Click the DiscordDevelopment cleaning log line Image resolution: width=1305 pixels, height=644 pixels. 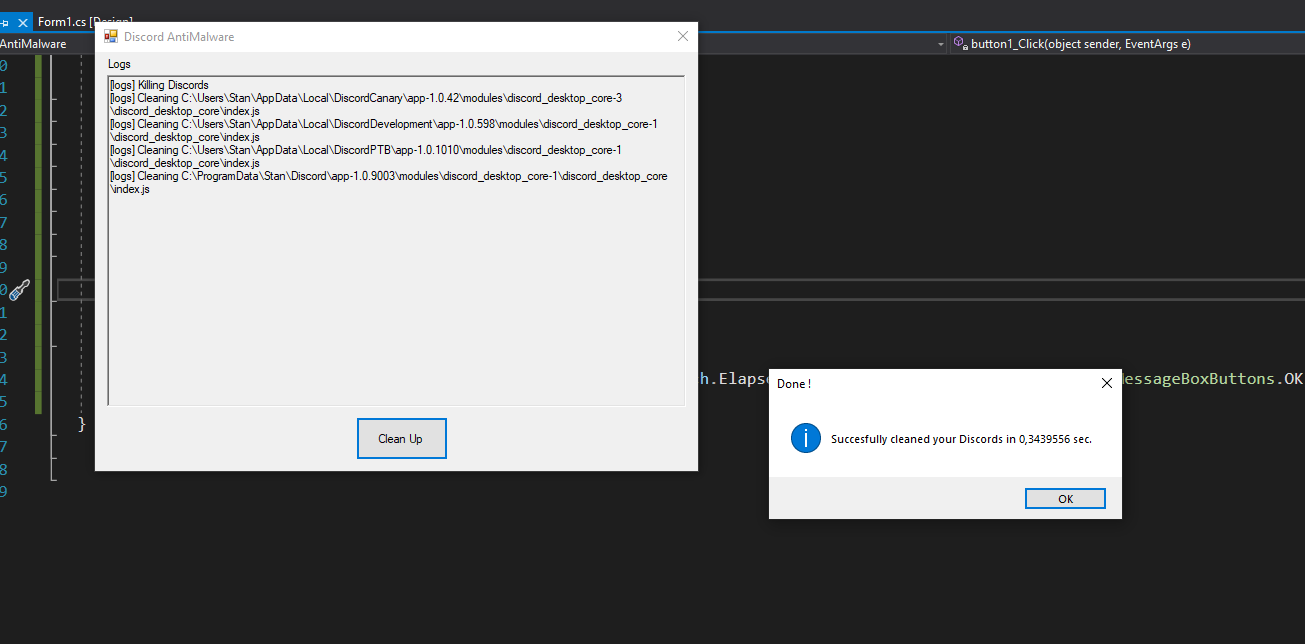[x=384, y=130]
